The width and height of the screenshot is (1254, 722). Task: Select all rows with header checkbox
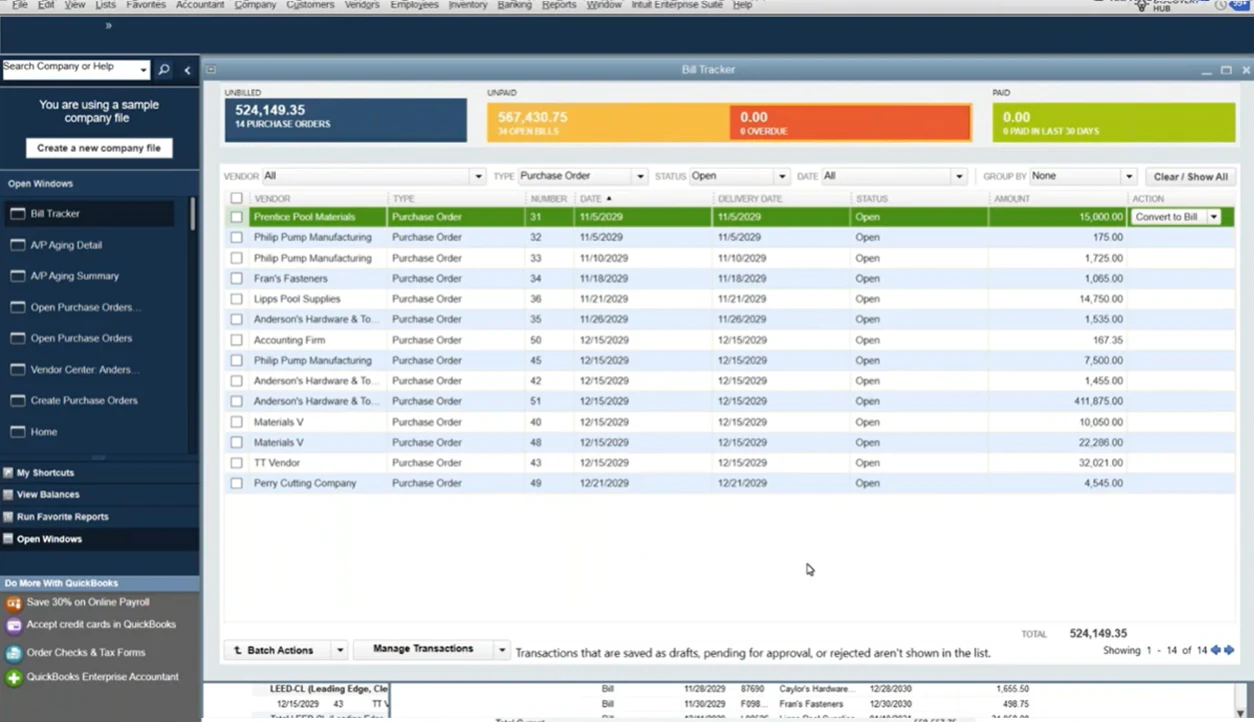(x=237, y=199)
